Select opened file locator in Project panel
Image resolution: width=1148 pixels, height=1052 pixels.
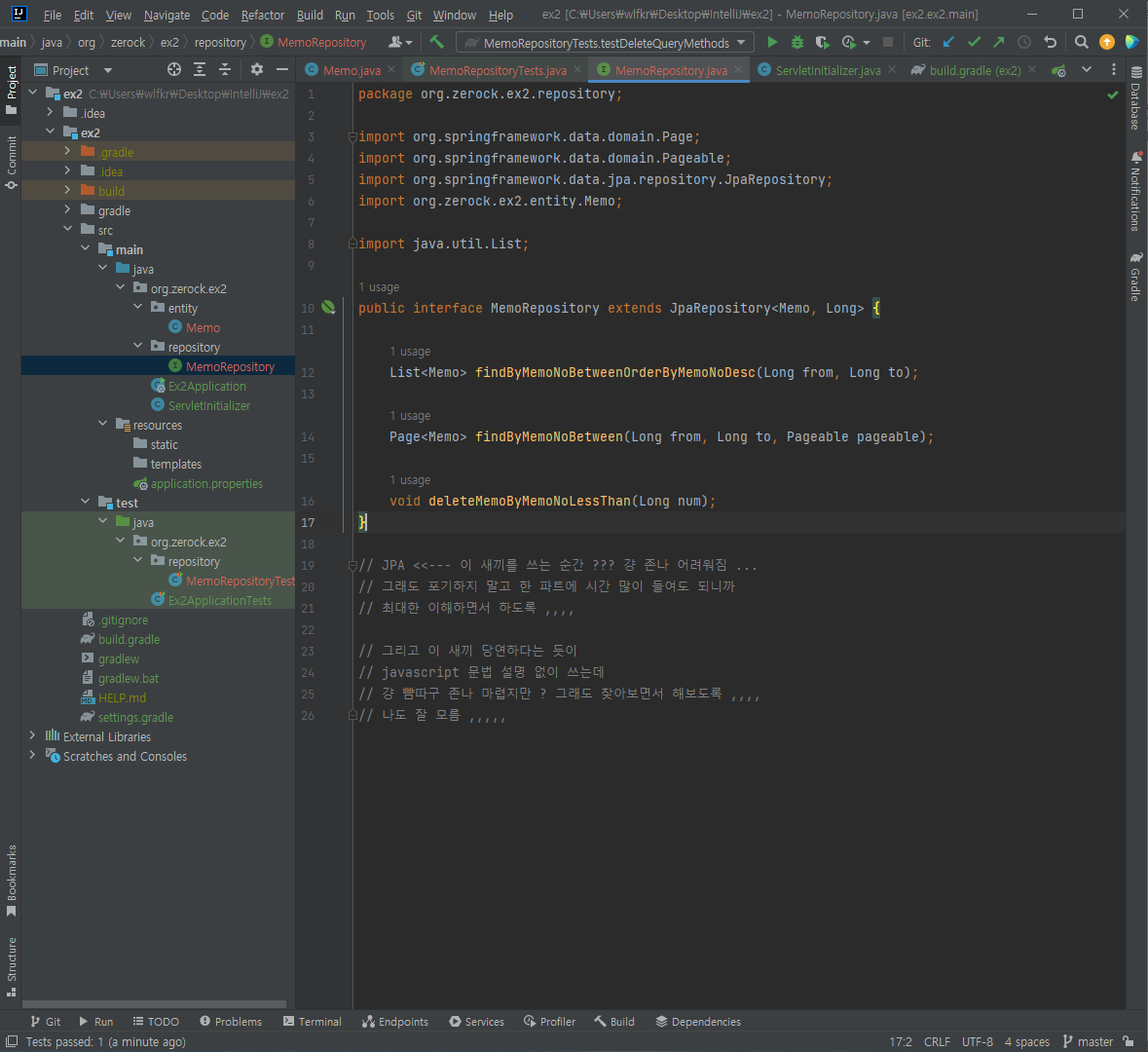click(174, 69)
